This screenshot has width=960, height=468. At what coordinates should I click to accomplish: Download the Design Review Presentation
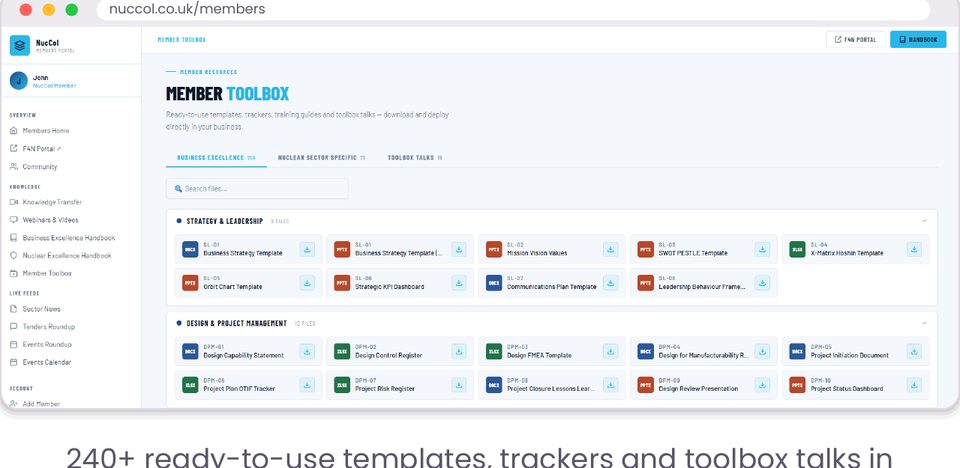pyautogui.click(x=762, y=385)
